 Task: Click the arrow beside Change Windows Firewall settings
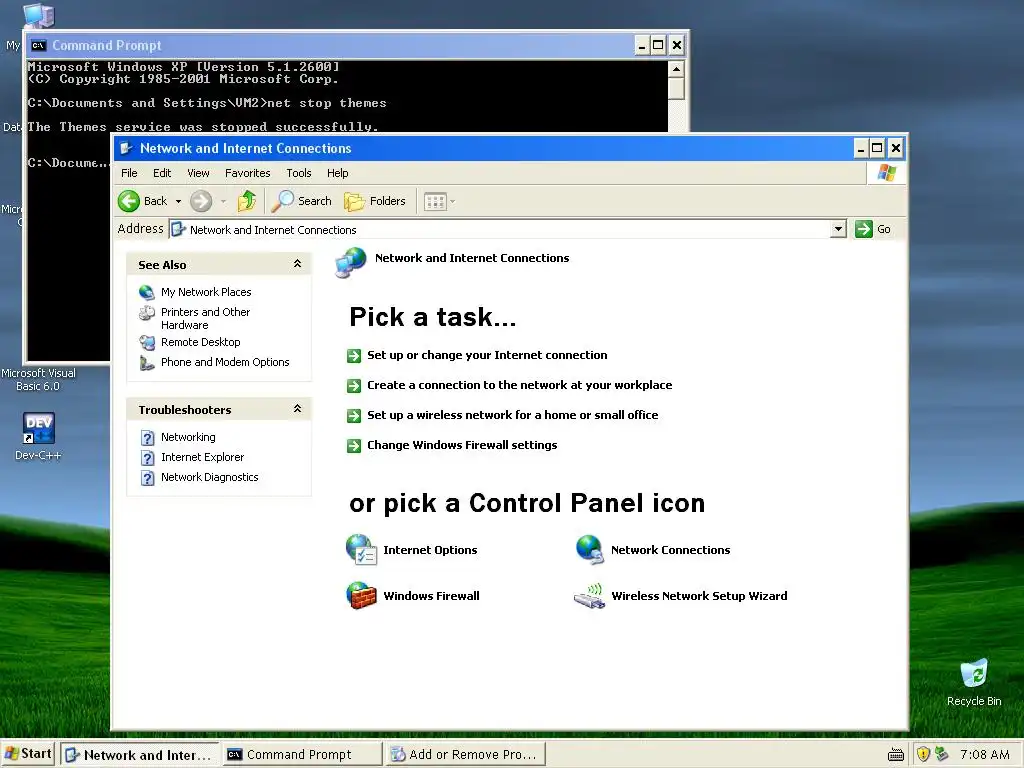(354, 446)
